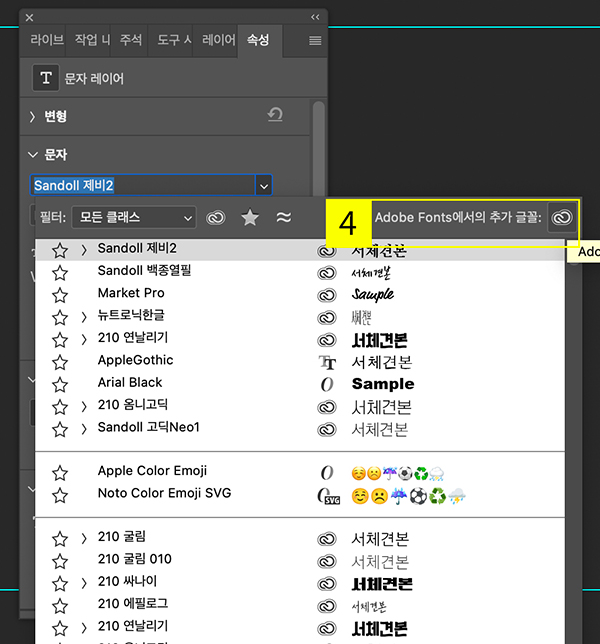Star the 210 굴림 010 font
The height and width of the screenshot is (644, 600).
(60, 561)
